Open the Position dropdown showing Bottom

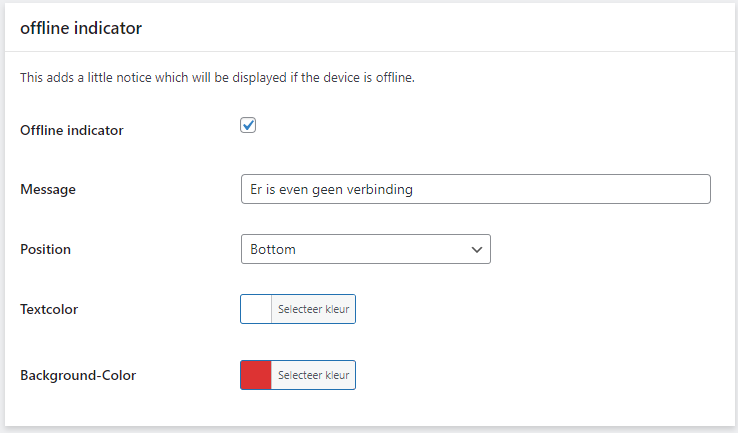[x=366, y=249]
